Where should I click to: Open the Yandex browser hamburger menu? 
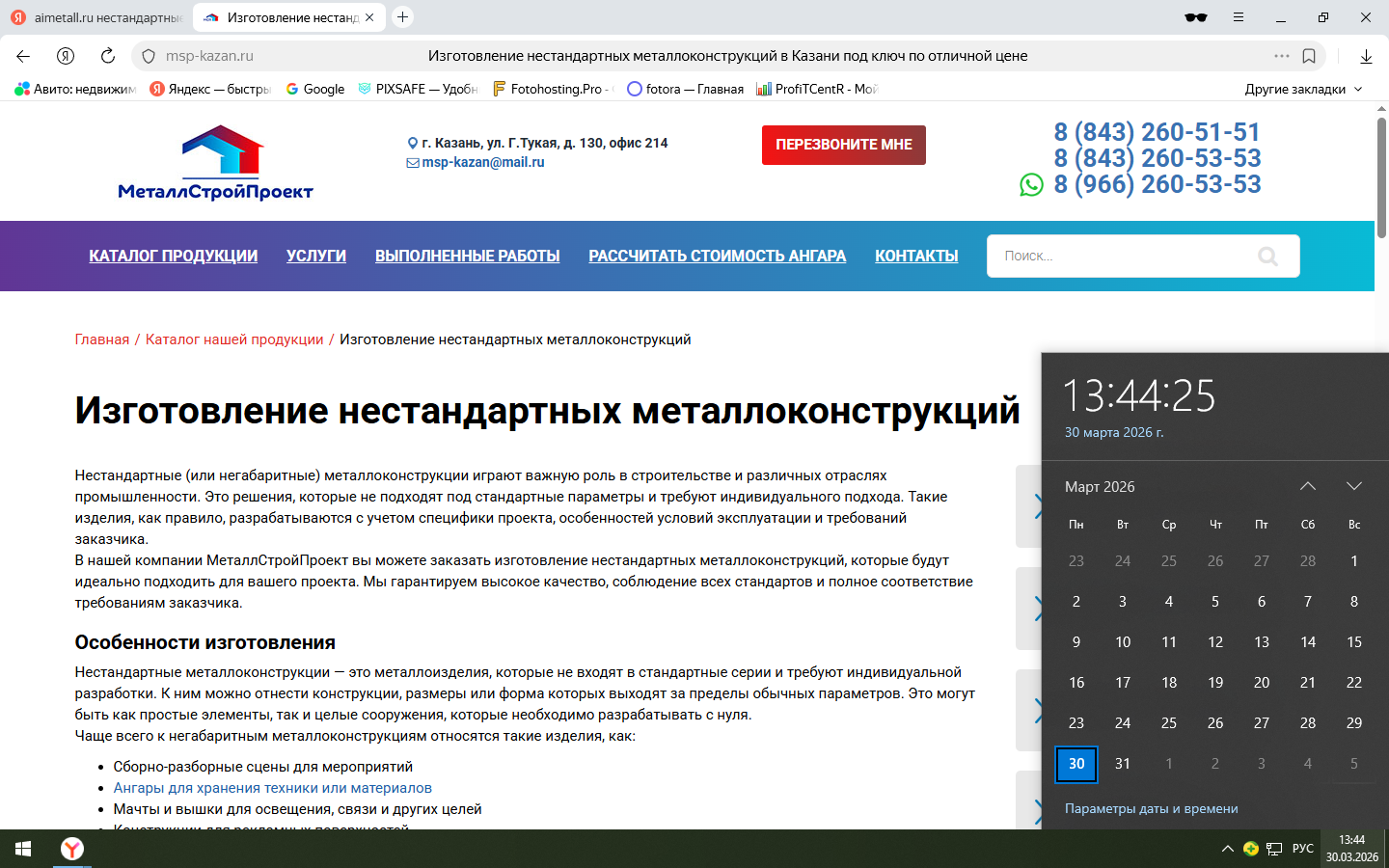1239,17
